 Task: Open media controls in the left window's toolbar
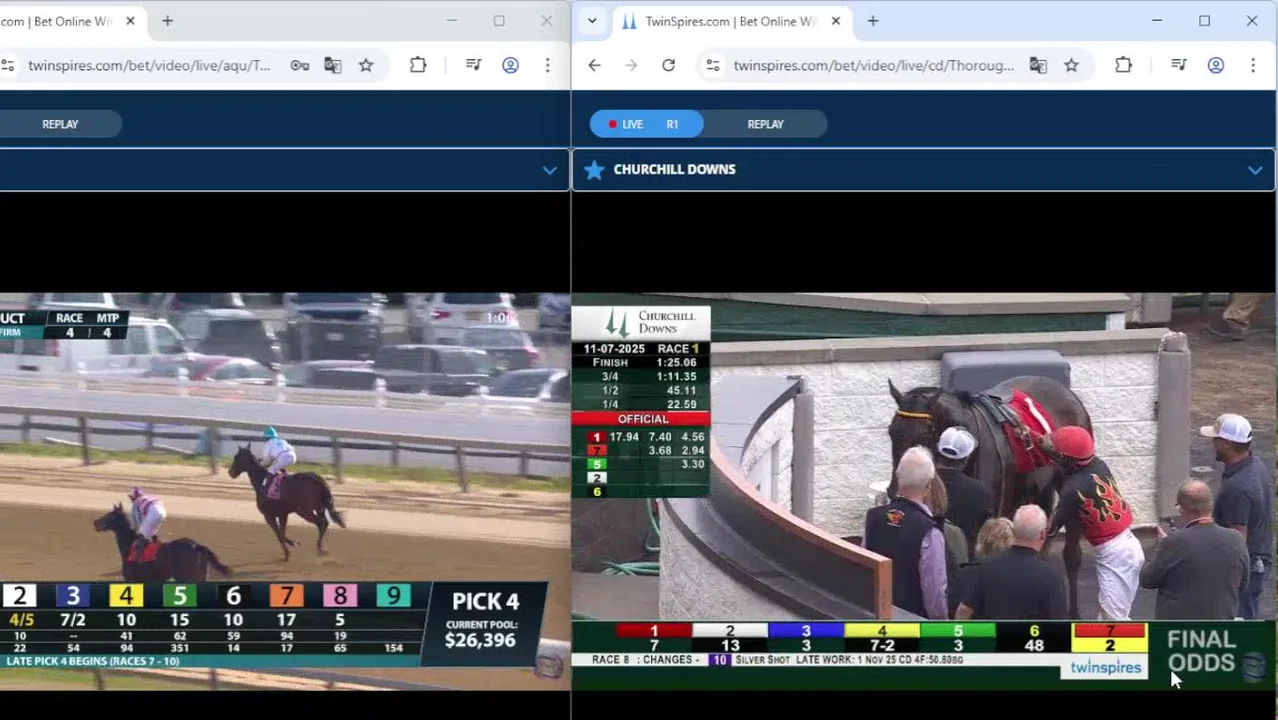pyautogui.click(x=474, y=66)
